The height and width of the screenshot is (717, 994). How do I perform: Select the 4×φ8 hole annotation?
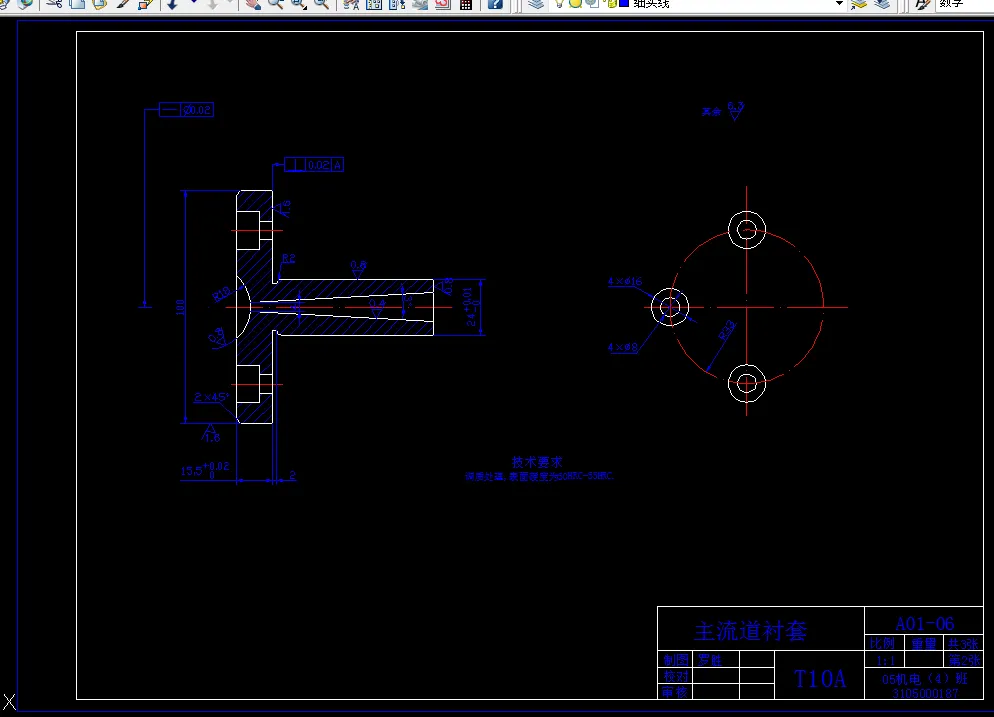point(623,347)
